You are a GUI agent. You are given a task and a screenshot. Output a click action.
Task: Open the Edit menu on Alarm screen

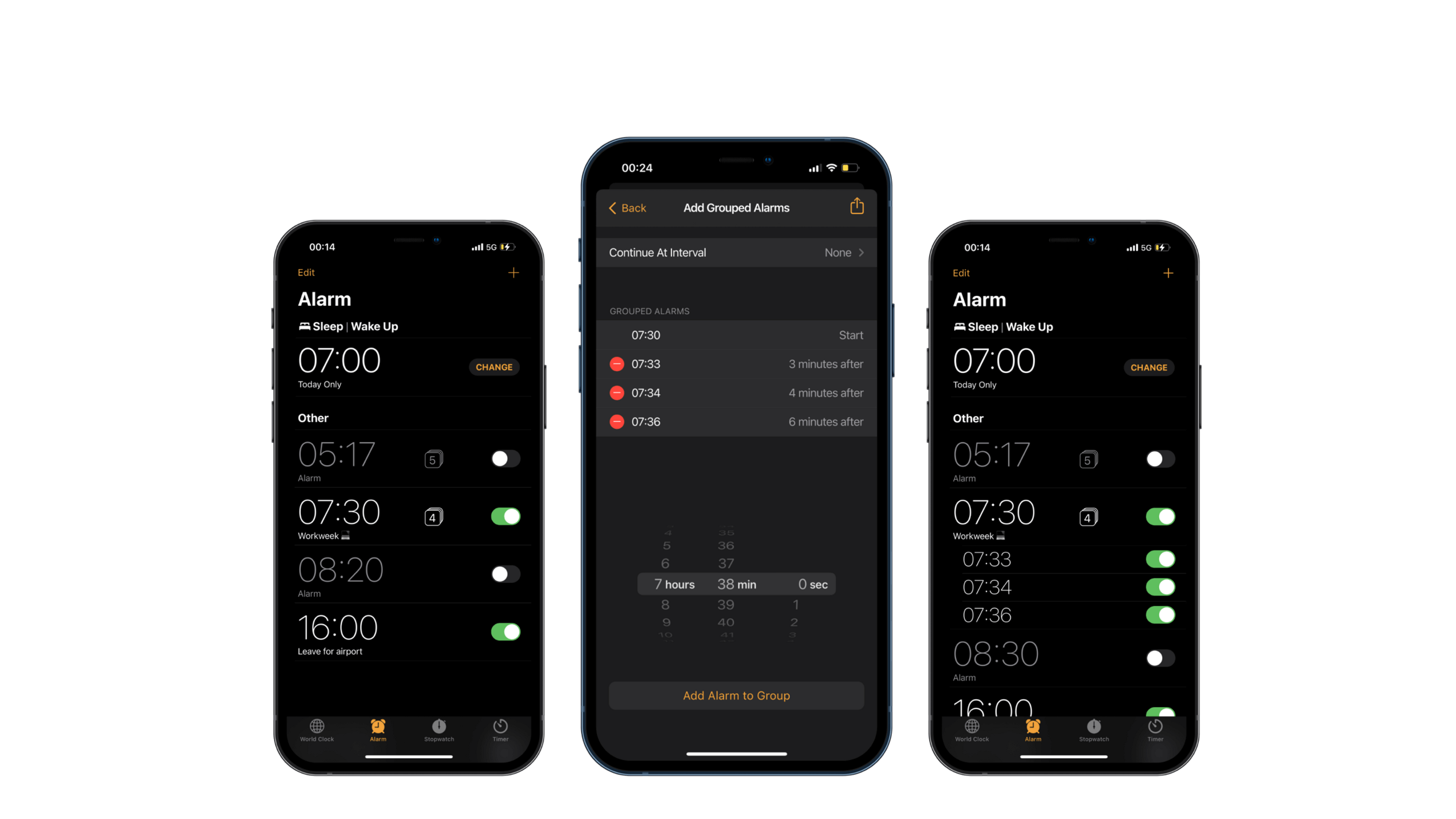click(x=306, y=272)
